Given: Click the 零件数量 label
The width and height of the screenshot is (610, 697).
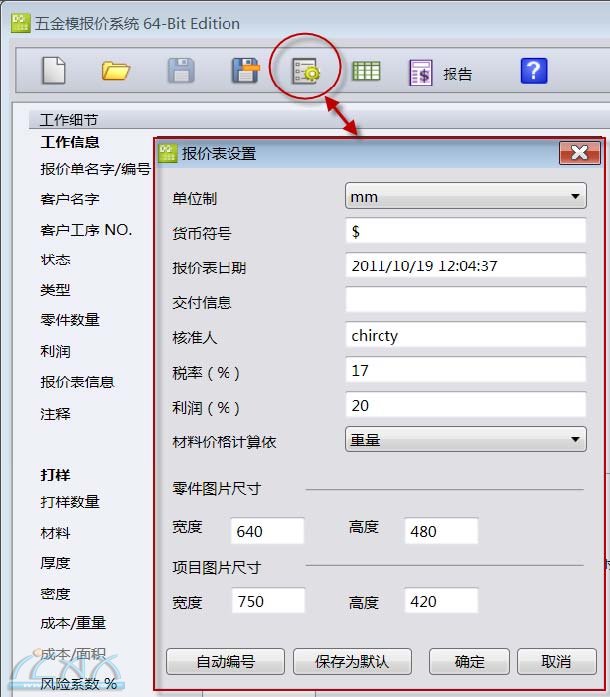Looking at the screenshot, I should [70, 320].
